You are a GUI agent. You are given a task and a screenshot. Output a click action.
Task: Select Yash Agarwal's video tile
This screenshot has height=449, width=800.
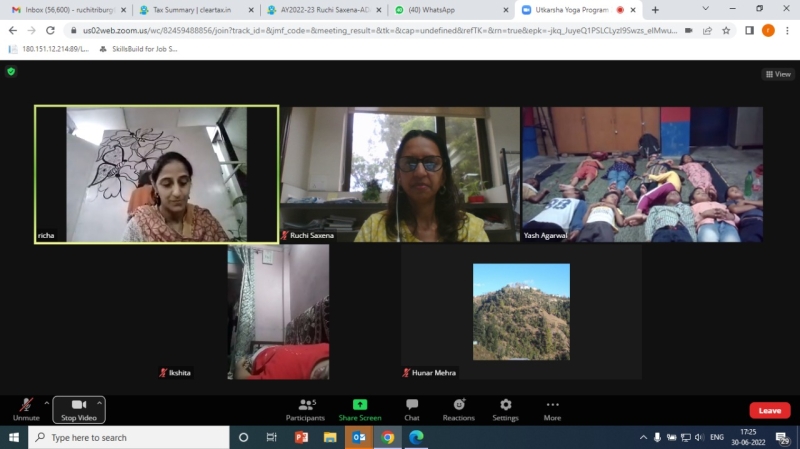[642, 175]
